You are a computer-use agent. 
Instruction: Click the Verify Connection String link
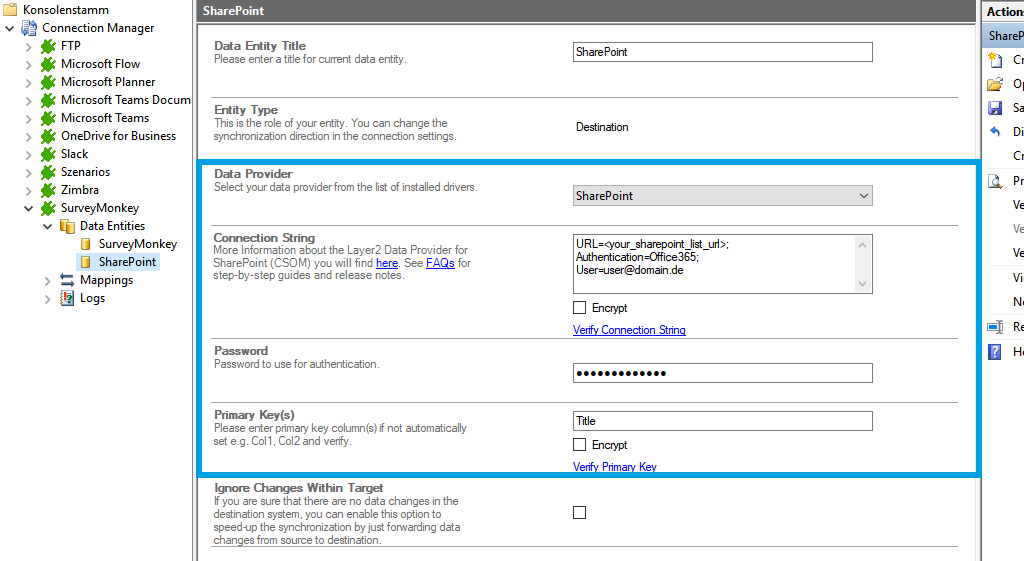pyautogui.click(x=629, y=330)
